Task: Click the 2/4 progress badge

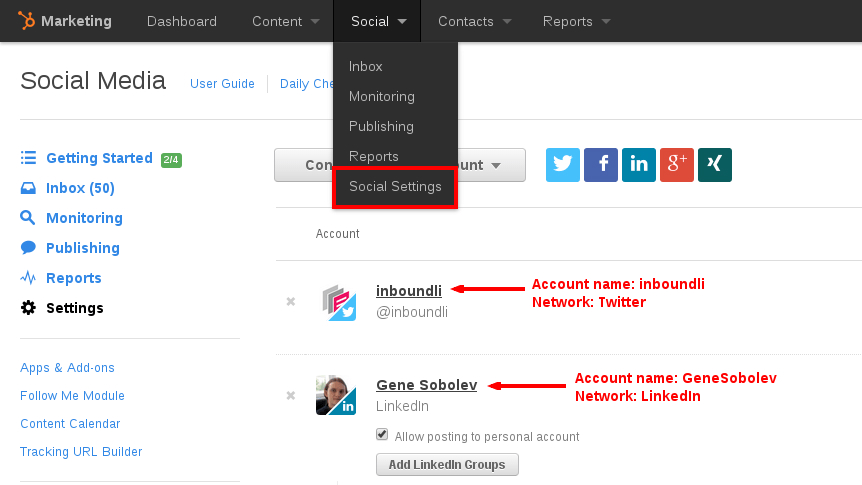Action: pos(171,159)
